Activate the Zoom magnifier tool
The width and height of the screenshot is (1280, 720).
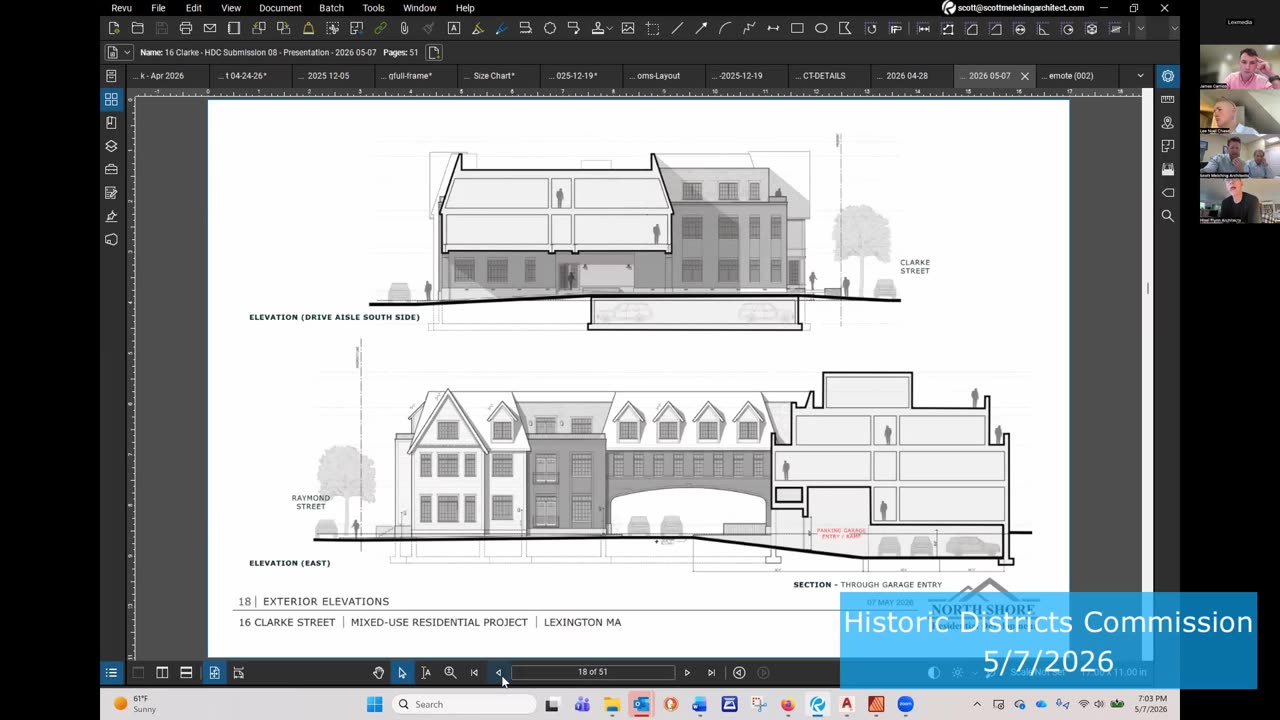point(450,673)
